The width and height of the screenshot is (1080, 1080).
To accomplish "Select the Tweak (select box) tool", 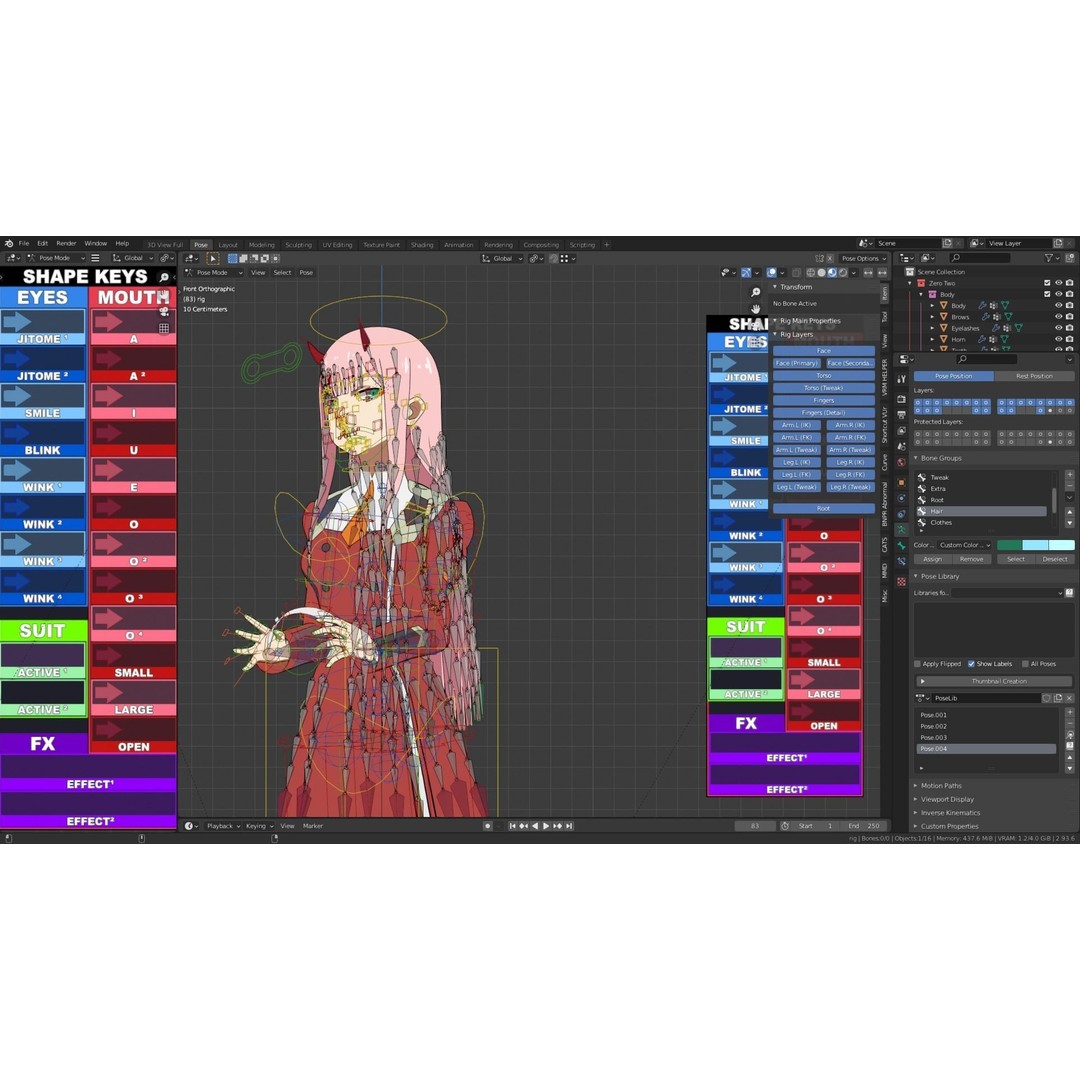I will point(213,258).
